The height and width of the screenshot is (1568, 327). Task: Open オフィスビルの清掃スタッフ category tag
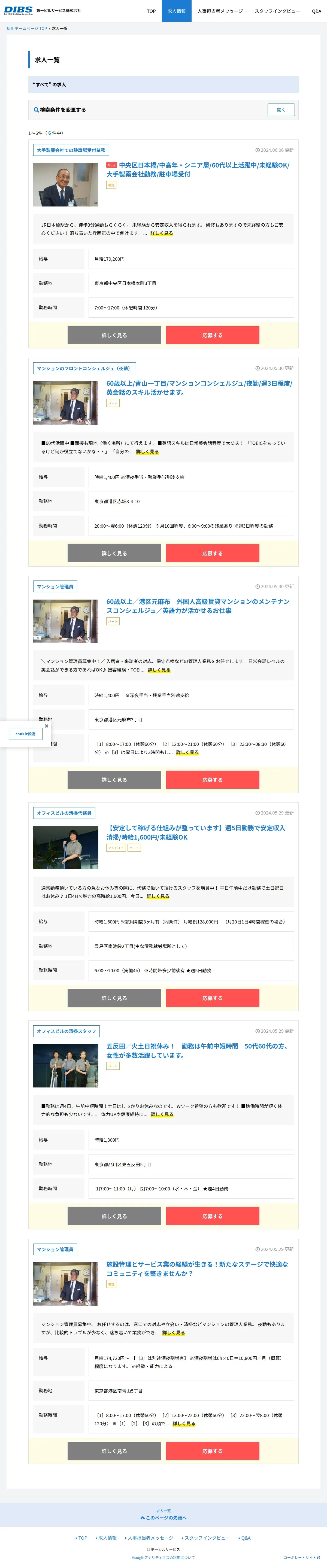(66, 1031)
